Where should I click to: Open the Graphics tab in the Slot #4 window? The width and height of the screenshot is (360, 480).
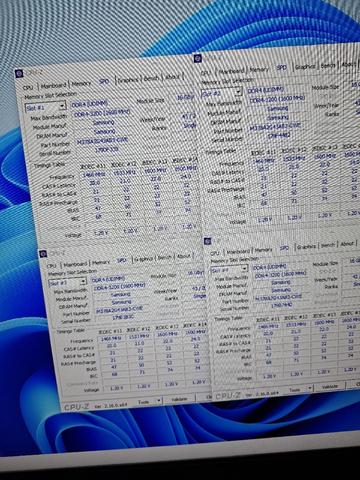coord(306,247)
